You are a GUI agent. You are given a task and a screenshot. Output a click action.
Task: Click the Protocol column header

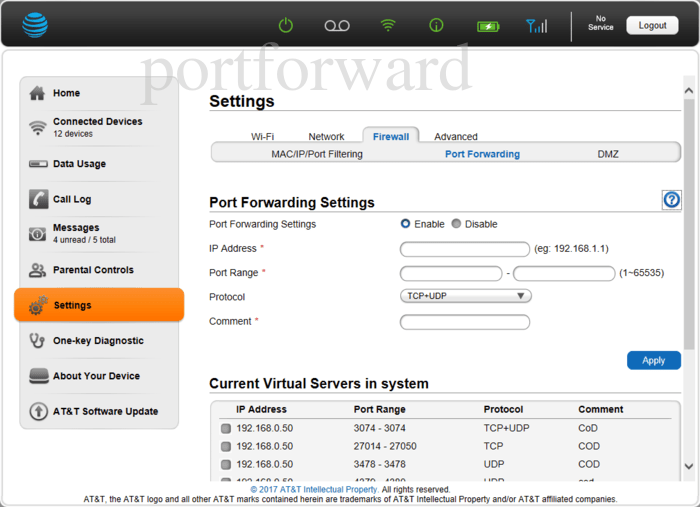[503, 409]
